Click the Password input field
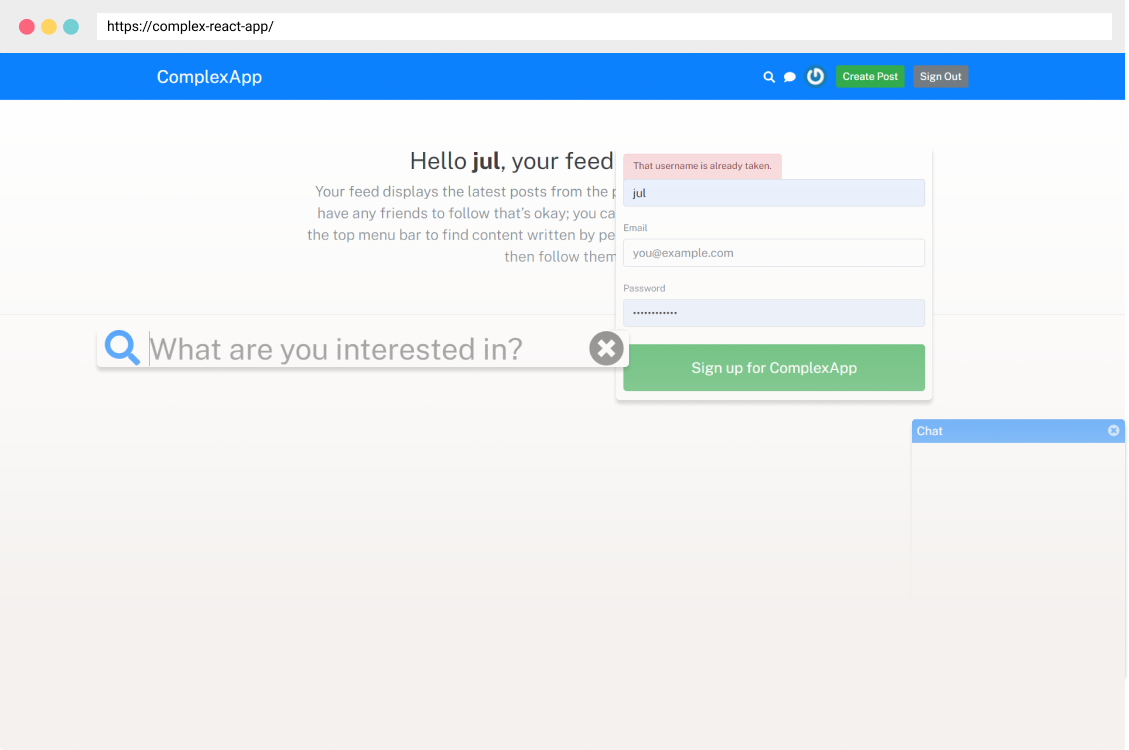The width and height of the screenshot is (1129, 750). (774, 313)
